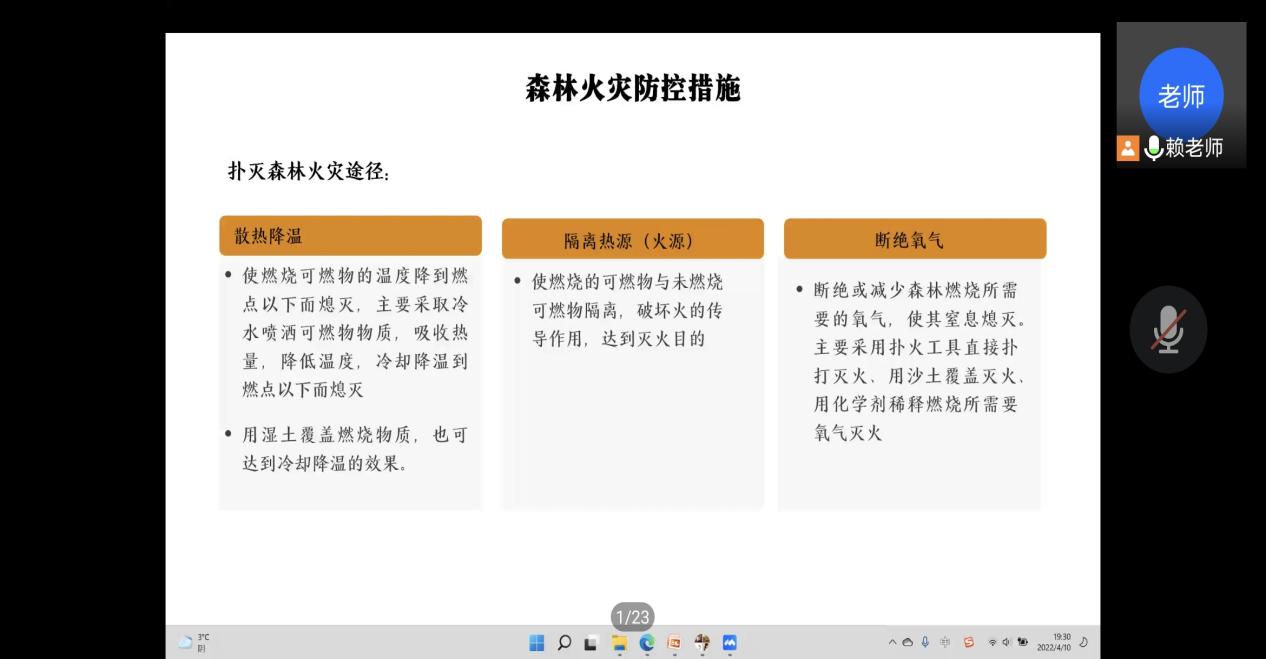Screen dimensions: 1266x659
Task: Switch to PowerPoint in the taskbar
Action: coord(674,643)
